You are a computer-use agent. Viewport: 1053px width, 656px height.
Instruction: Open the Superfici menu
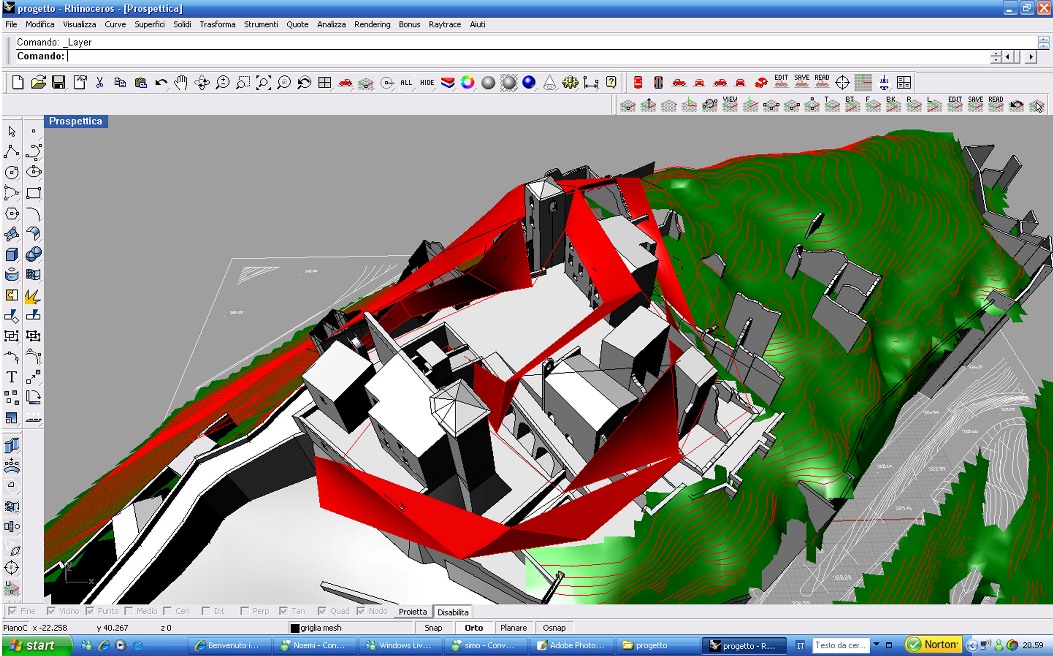point(149,24)
